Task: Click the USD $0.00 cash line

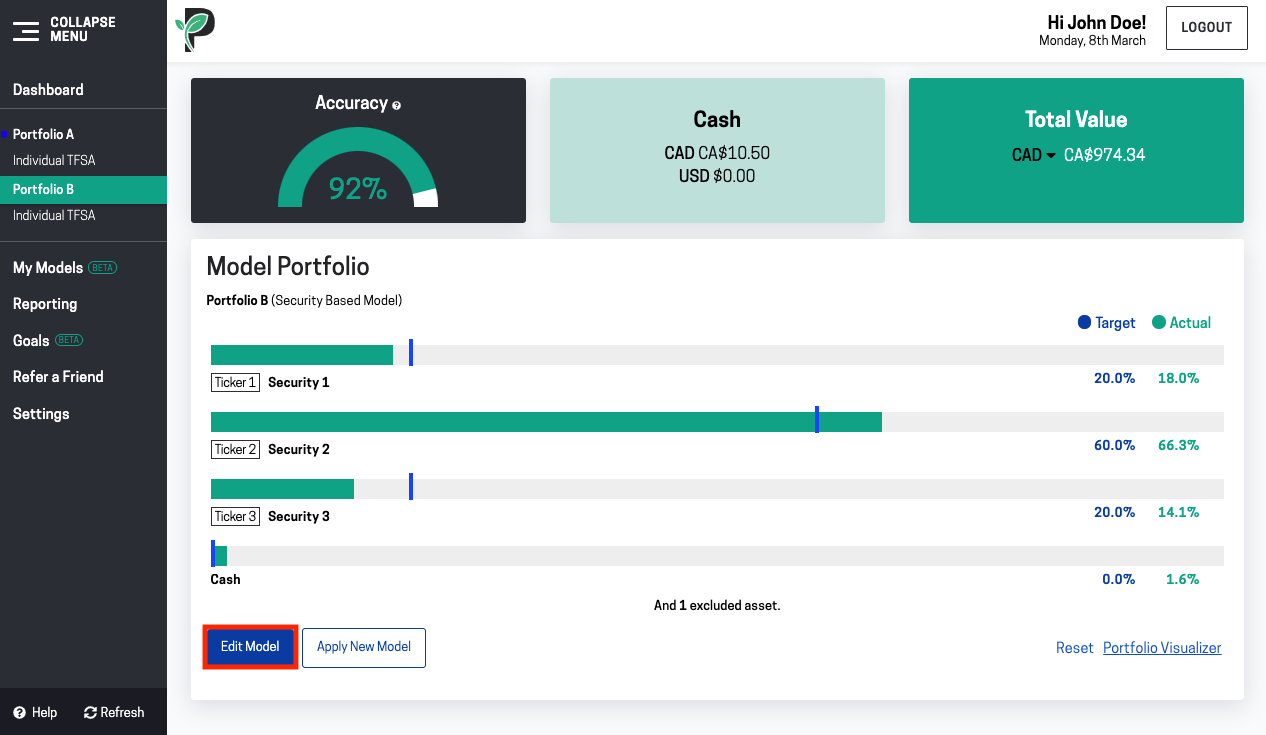Action: click(x=717, y=177)
